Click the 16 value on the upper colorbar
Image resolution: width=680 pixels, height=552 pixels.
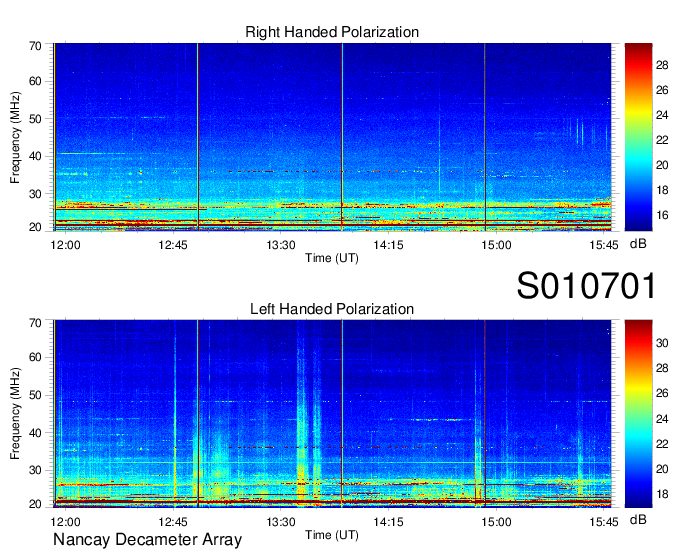click(662, 215)
